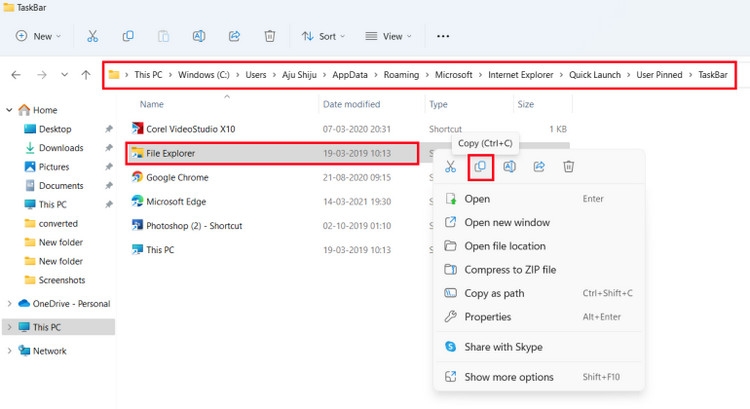Click the This PC shortcut icon in the file list

tap(137, 249)
